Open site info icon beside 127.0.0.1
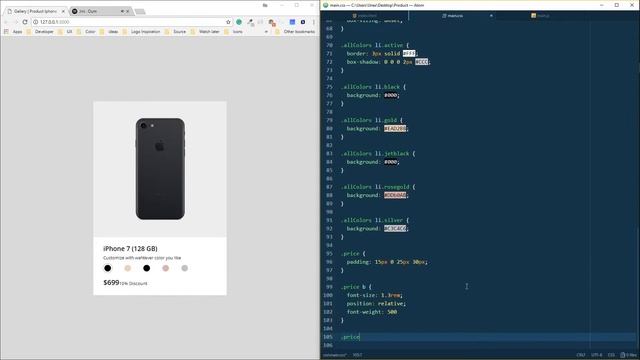 36,22
